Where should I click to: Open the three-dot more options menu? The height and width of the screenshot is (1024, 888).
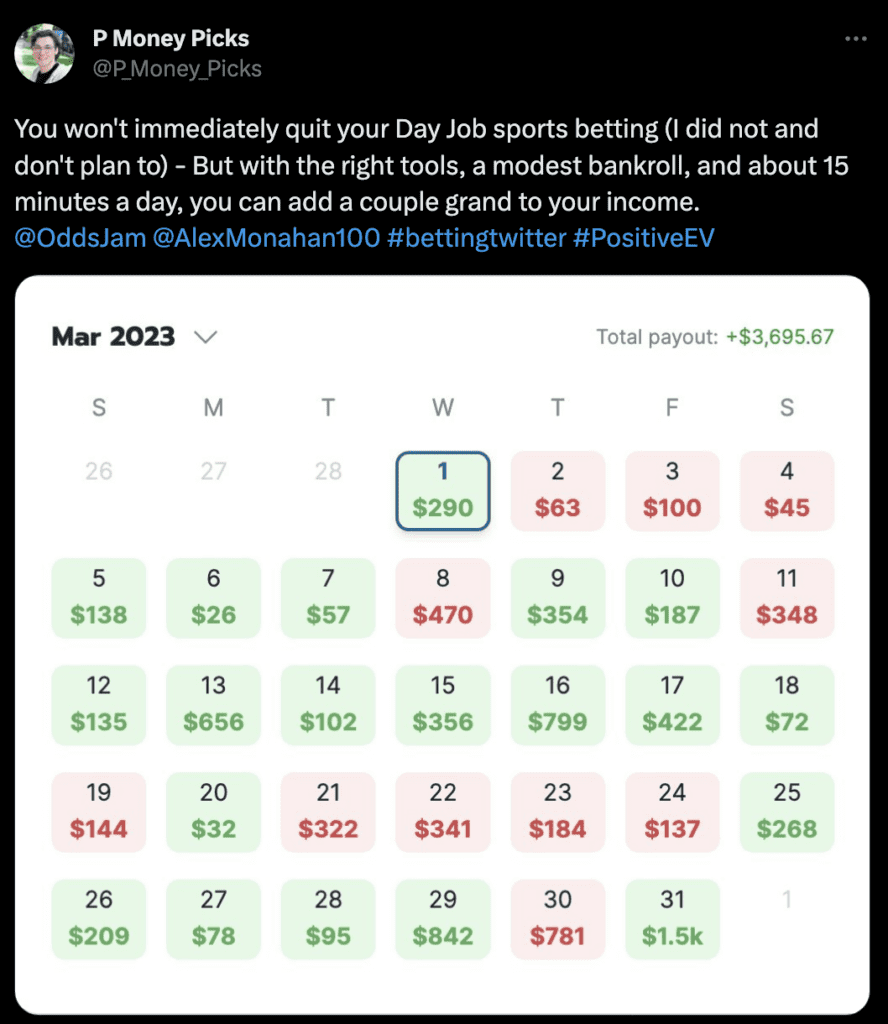tap(855, 39)
